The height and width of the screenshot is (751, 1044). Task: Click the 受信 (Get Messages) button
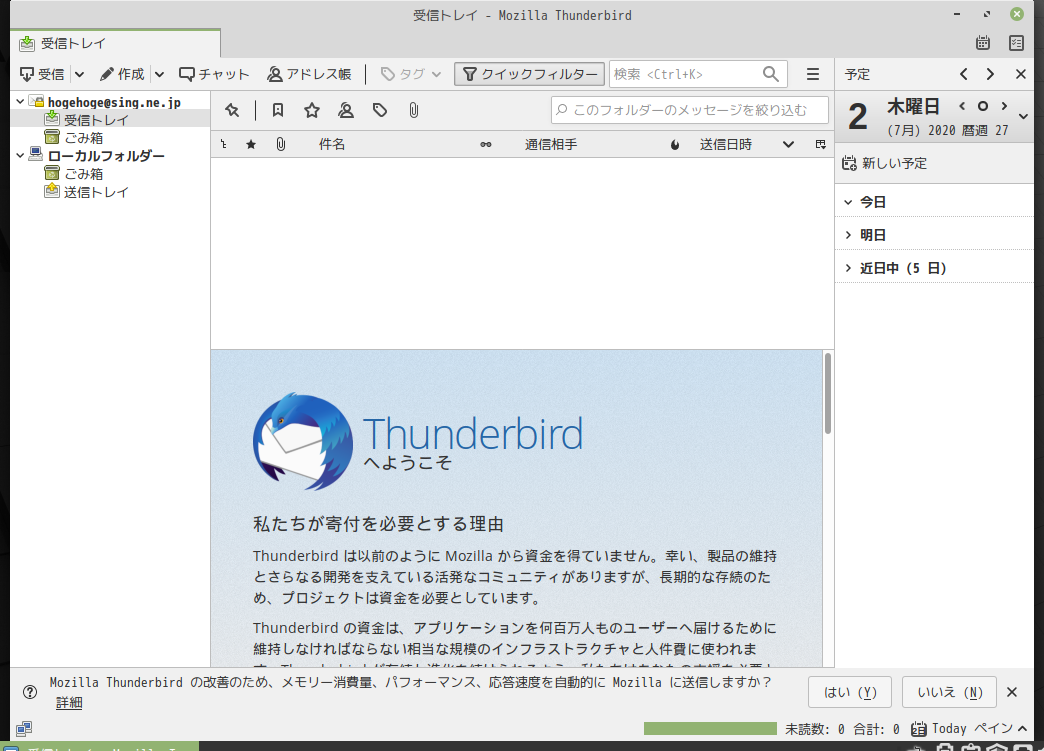pos(42,74)
